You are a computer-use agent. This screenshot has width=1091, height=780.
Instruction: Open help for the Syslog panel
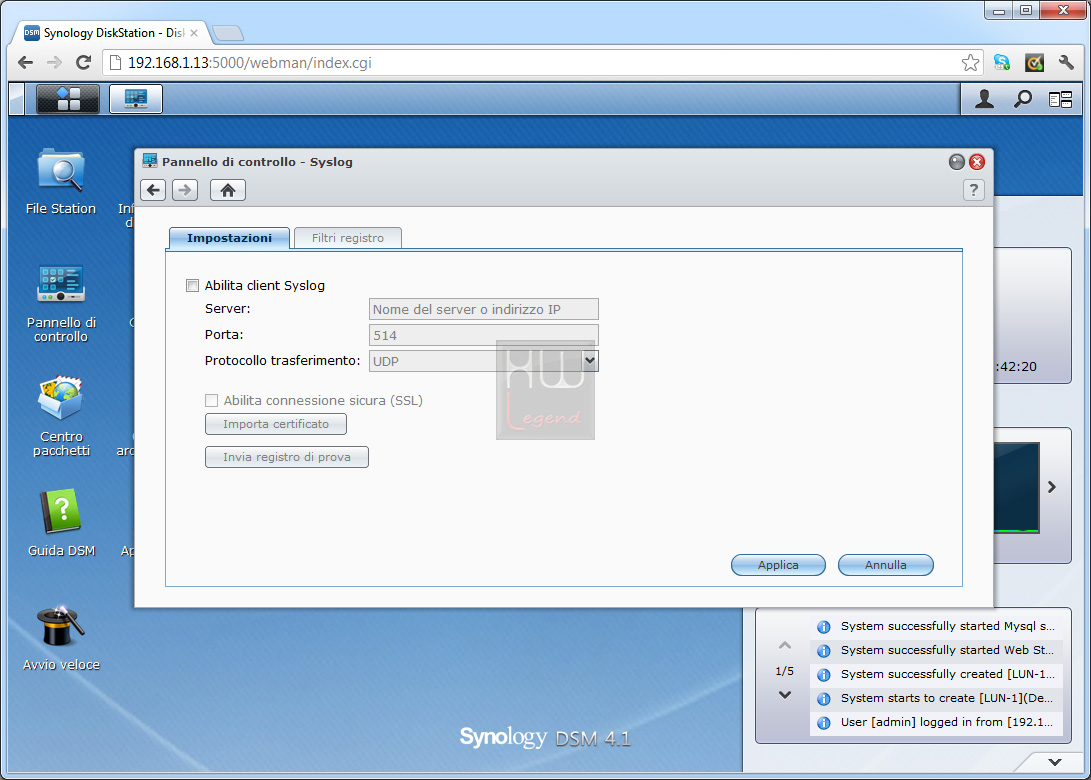pos(973,190)
